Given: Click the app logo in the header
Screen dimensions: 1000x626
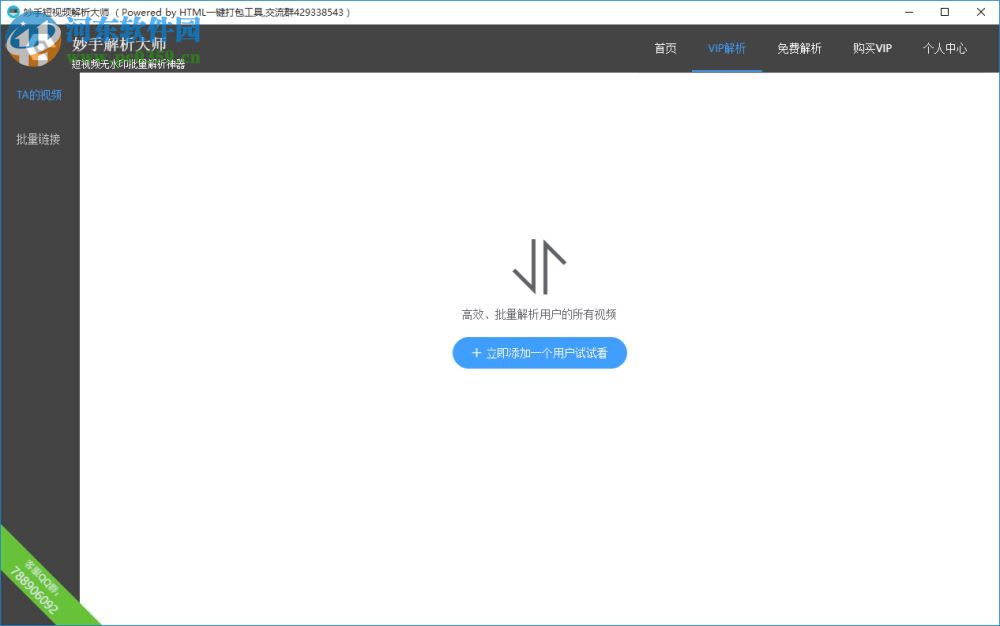Looking at the screenshot, I should (33, 43).
